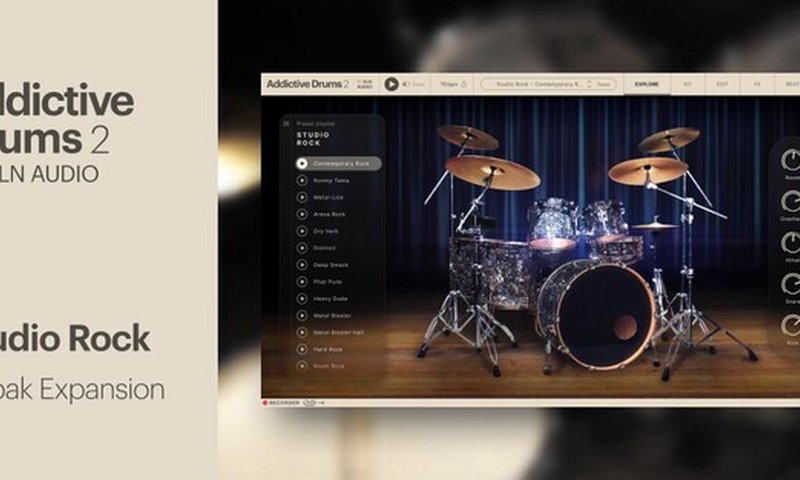The width and height of the screenshot is (800, 480).
Task: Switch to the KIT tab
Action: pyautogui.click(x=688, y=85)
